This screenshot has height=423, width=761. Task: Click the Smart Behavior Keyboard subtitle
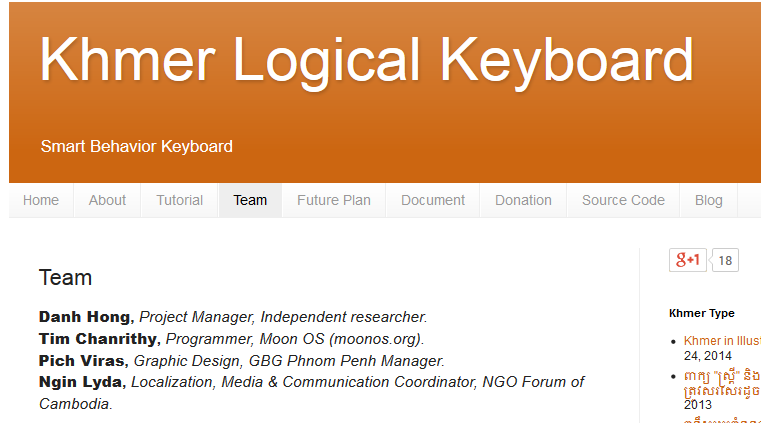pyautogui.click(x=137, y=146)
